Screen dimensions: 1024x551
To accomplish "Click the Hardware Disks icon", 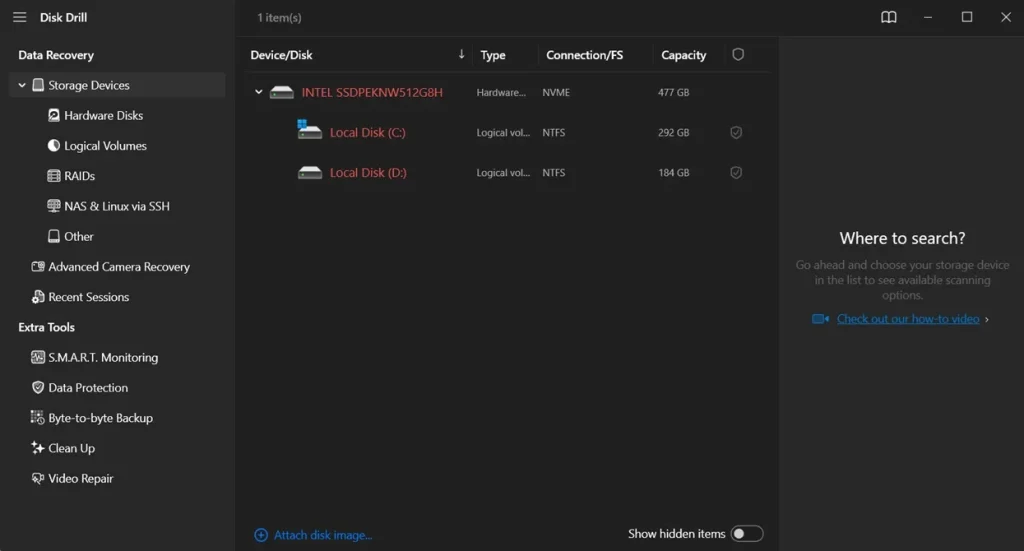I will click(54, 116).
